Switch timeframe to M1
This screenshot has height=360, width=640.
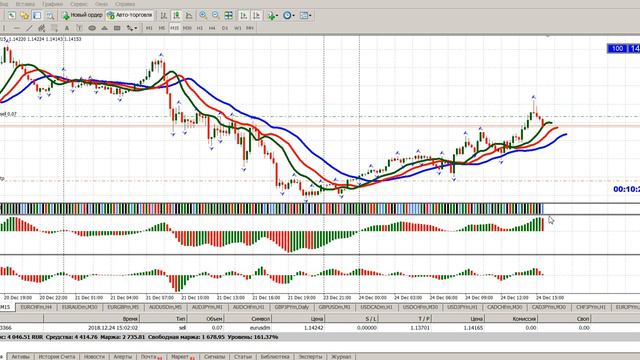point(149,28)
